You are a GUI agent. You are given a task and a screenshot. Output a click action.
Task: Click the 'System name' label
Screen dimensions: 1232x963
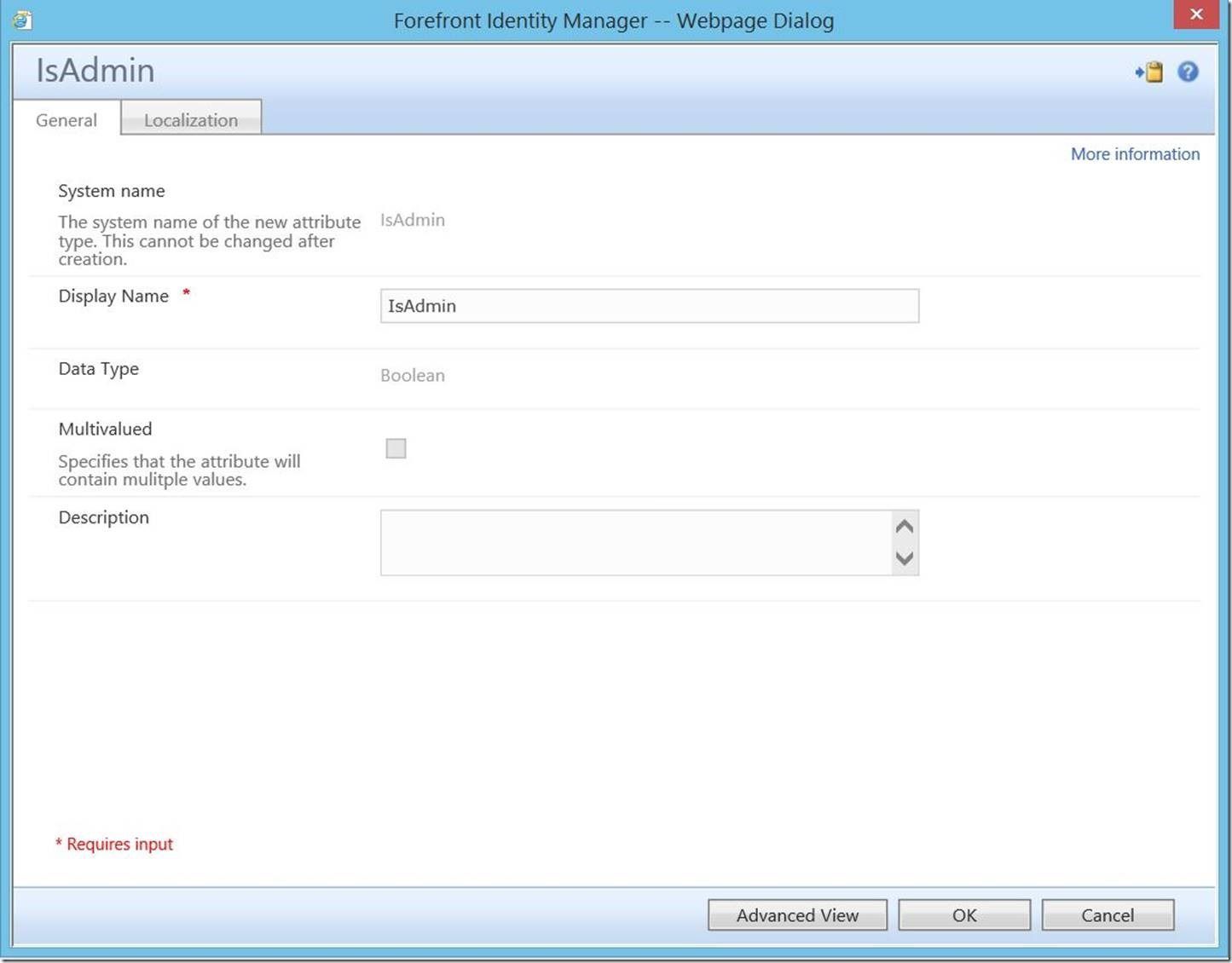pyautogui.click(x=112, y=191)
